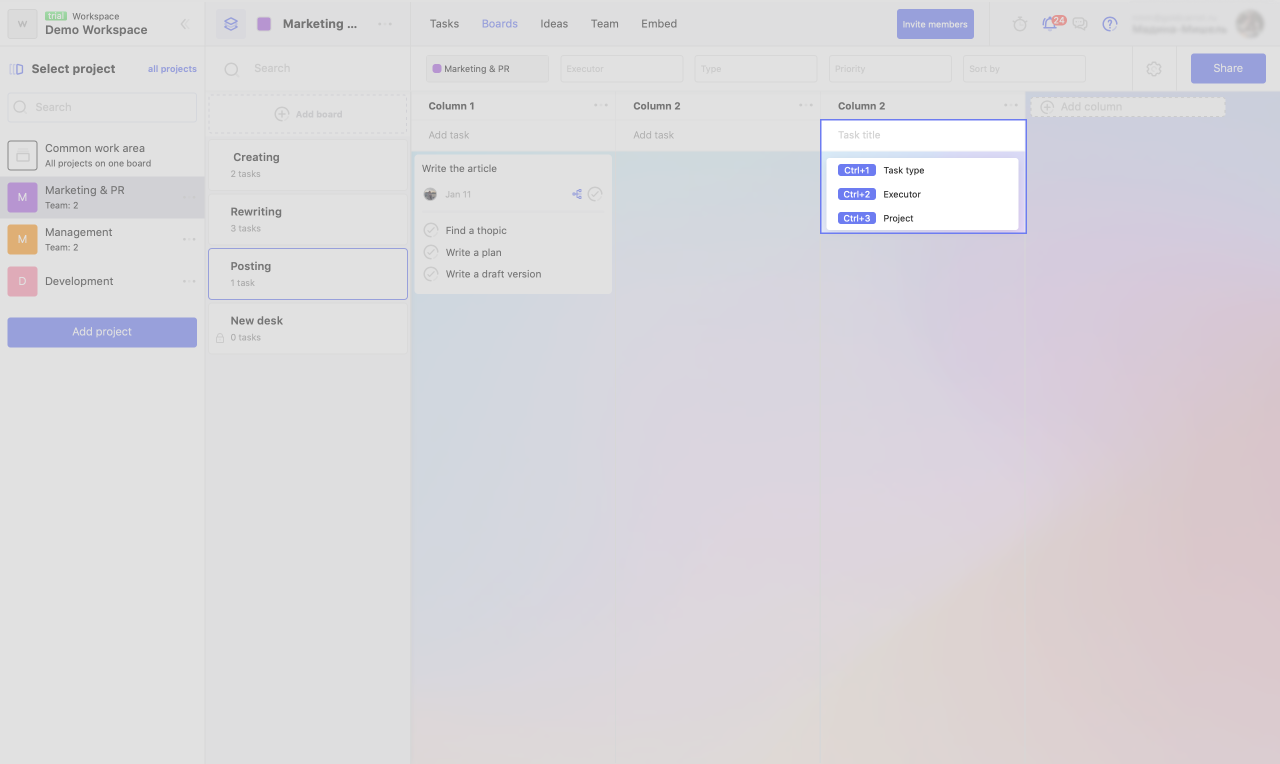Open the Executor filter dropdown
Screen dimensions: 1280x764
pyautogui.click(x=621, y=69)
